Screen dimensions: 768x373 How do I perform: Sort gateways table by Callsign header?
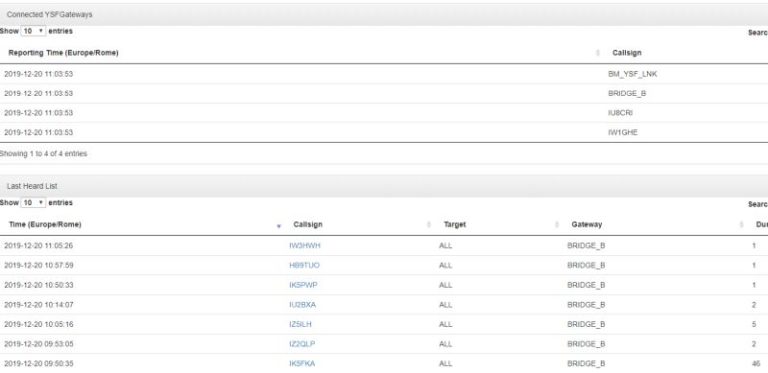[x=626, y=53]
